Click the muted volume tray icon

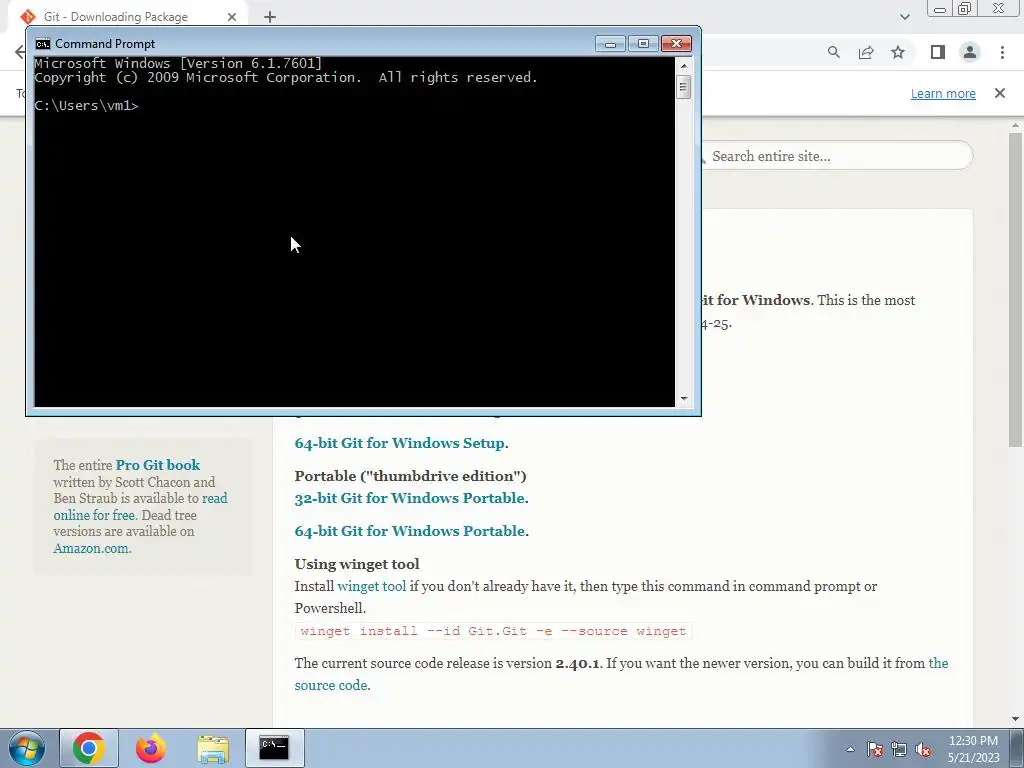(x=923, y=749)
